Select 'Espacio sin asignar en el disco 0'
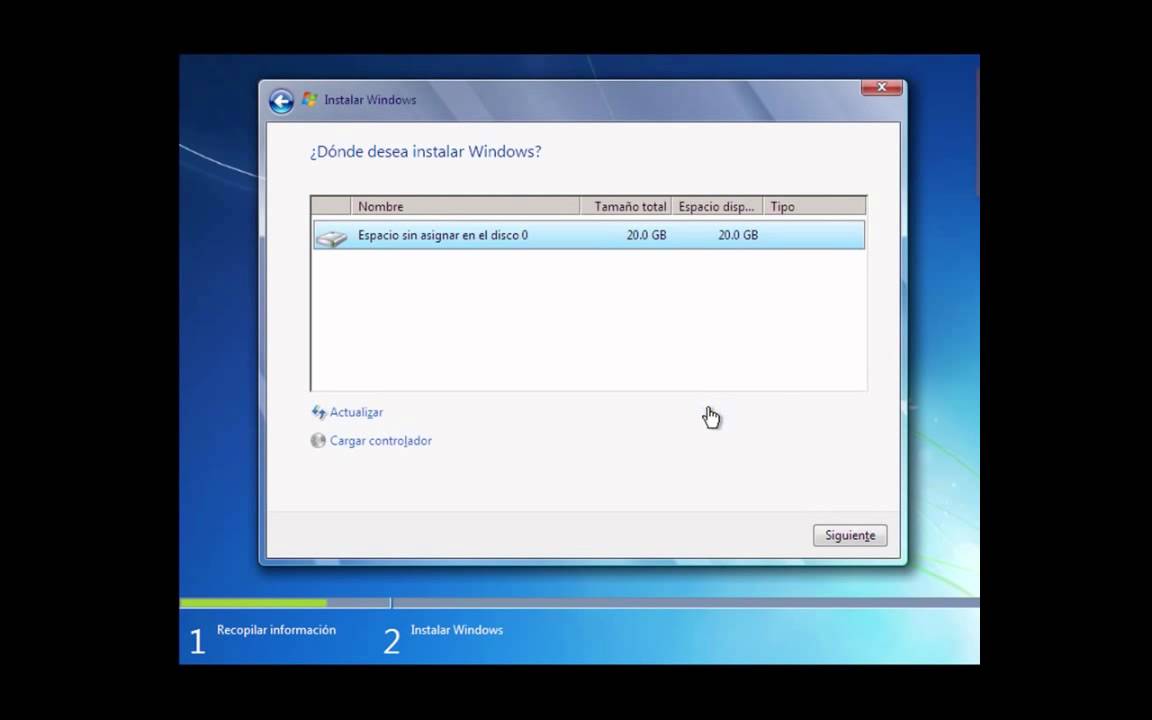 588,235
